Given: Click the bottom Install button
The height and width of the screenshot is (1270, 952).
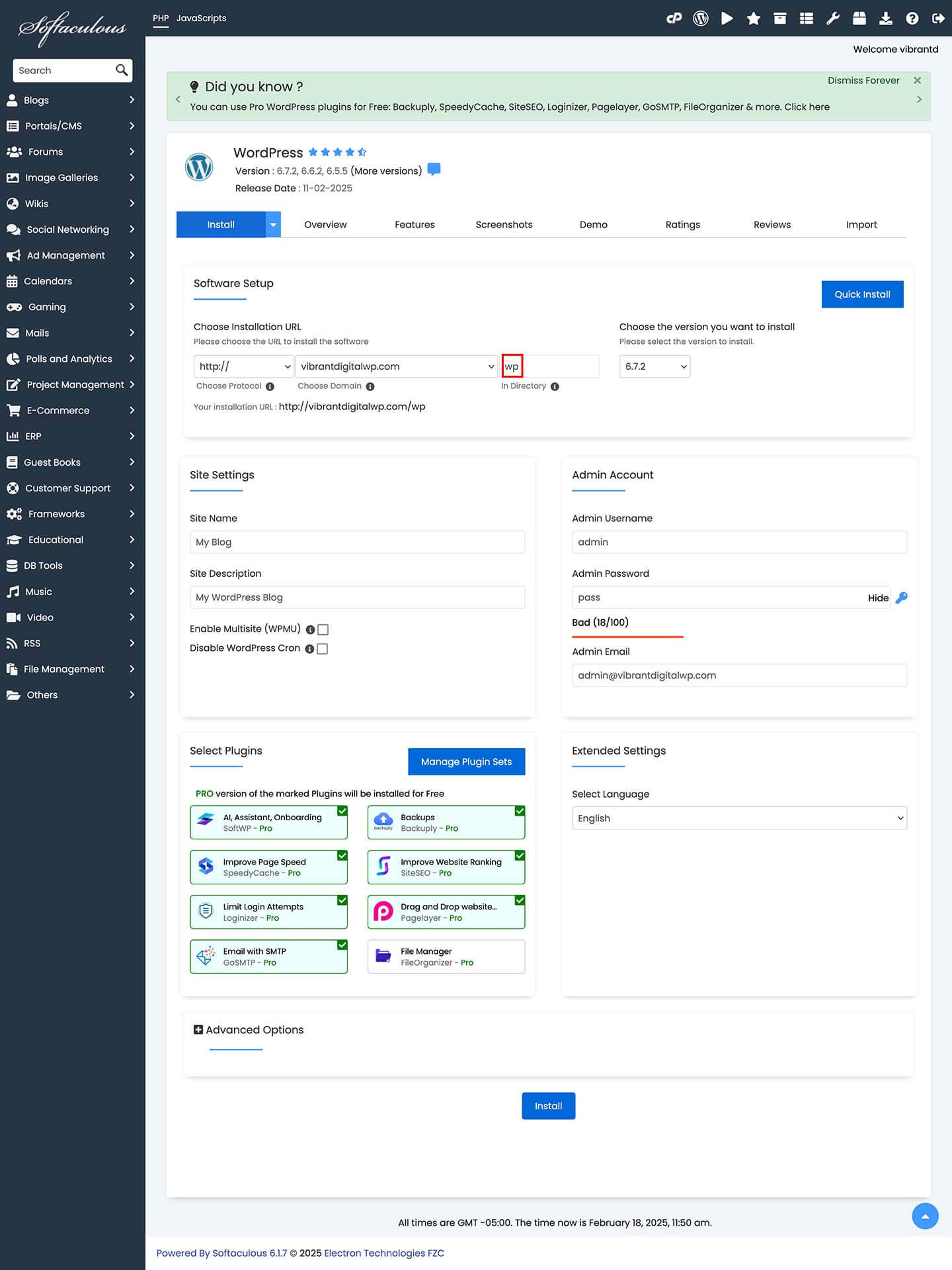Looking at the screenshot, I should 548,1106.
